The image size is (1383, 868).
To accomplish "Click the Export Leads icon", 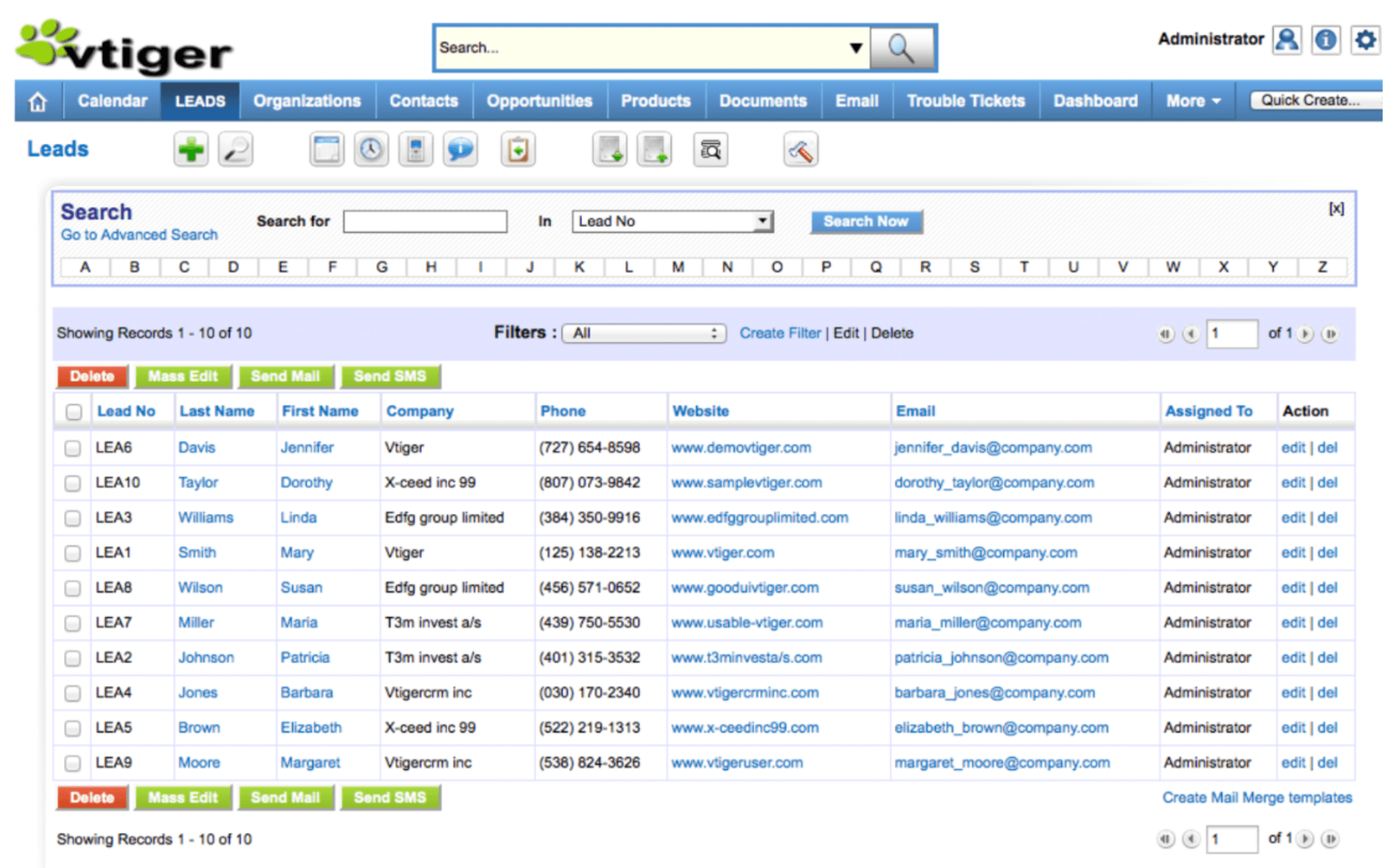I will (x=654, y=150).
